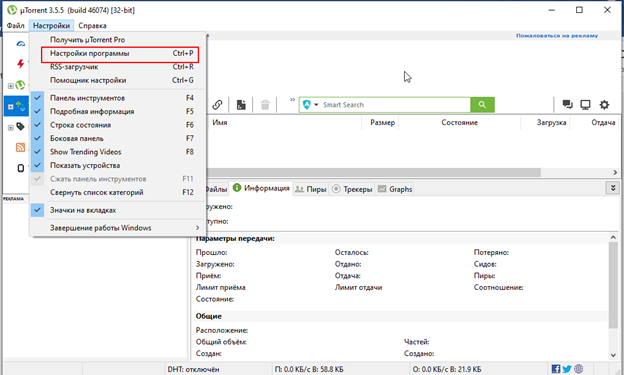
Task: Switch to the Пиры tab
Action: [x=311, y=189]
